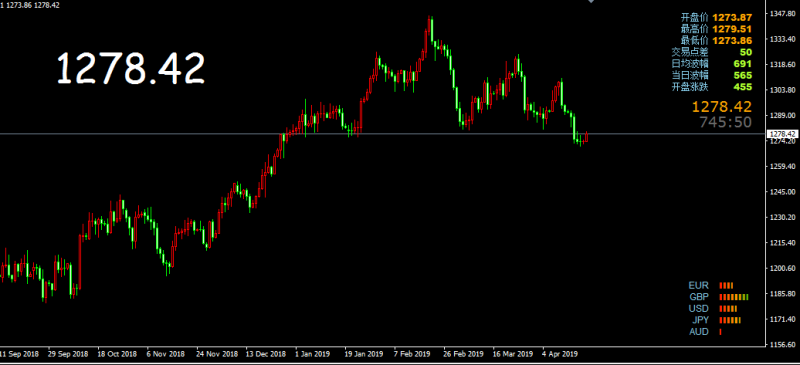Click the 1156.60 price axis label
This screenshot has width=800, height=365.
pos(784,345)
